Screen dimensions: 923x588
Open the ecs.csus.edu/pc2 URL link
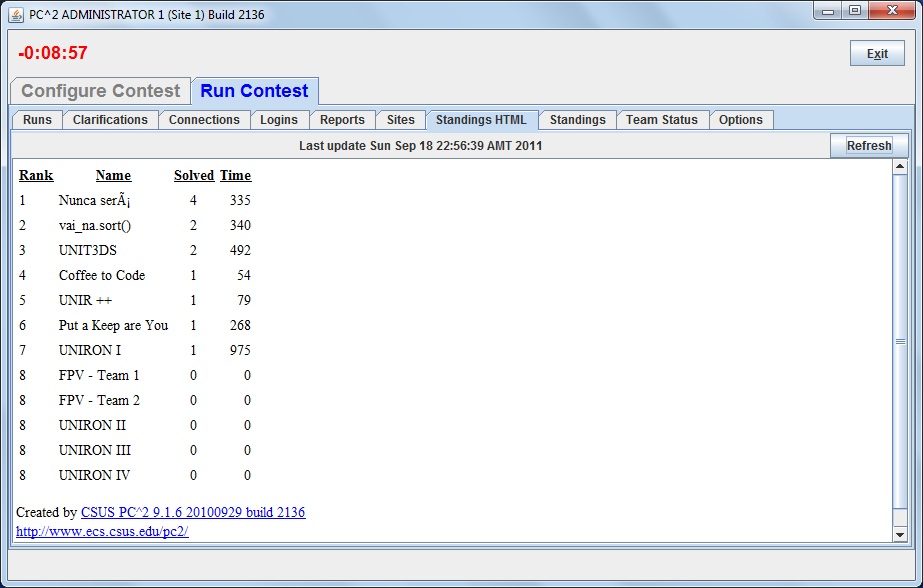(102, 532)
